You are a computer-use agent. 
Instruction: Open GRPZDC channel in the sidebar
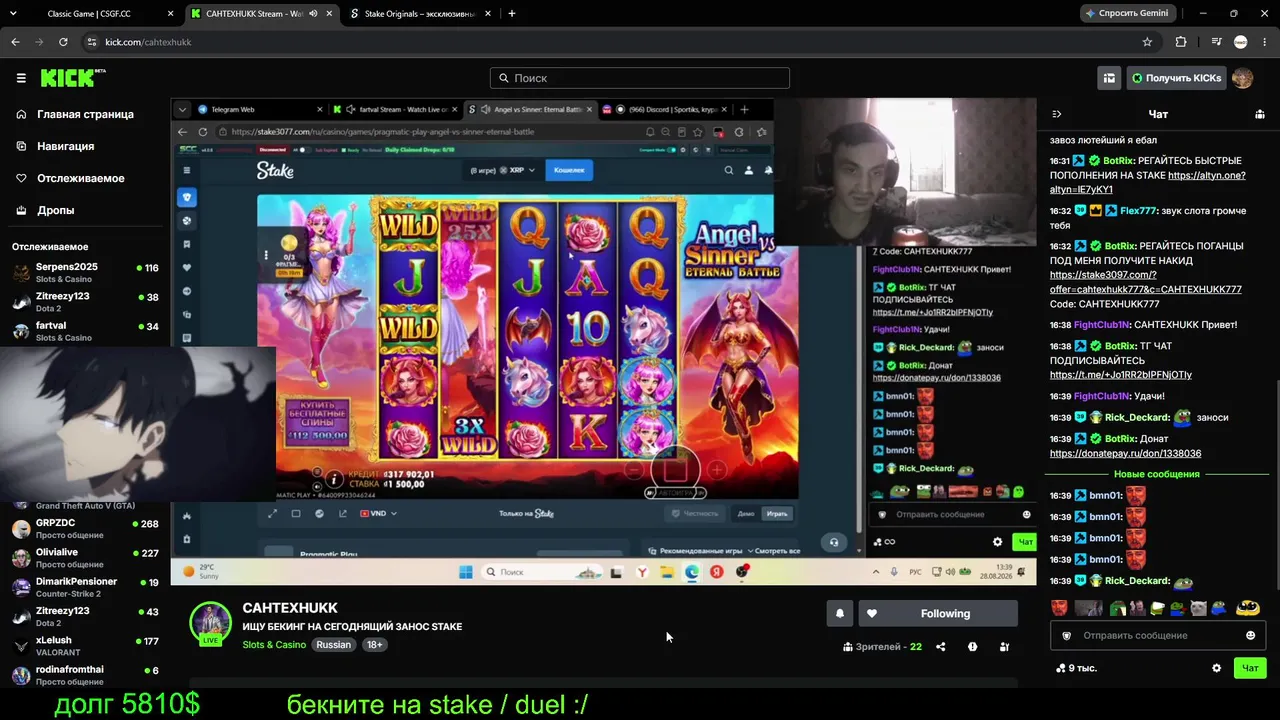[85, 528]
